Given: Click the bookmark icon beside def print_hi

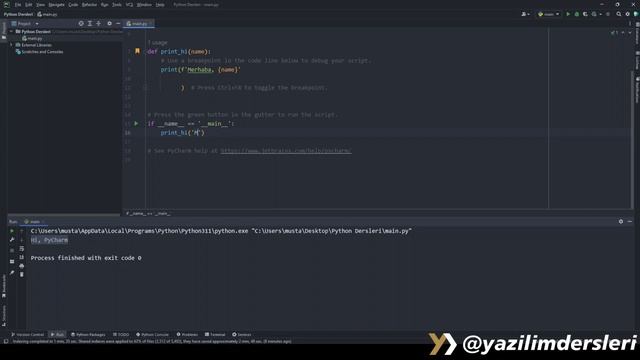Looking at the screenshot, I should click(137, 51).
